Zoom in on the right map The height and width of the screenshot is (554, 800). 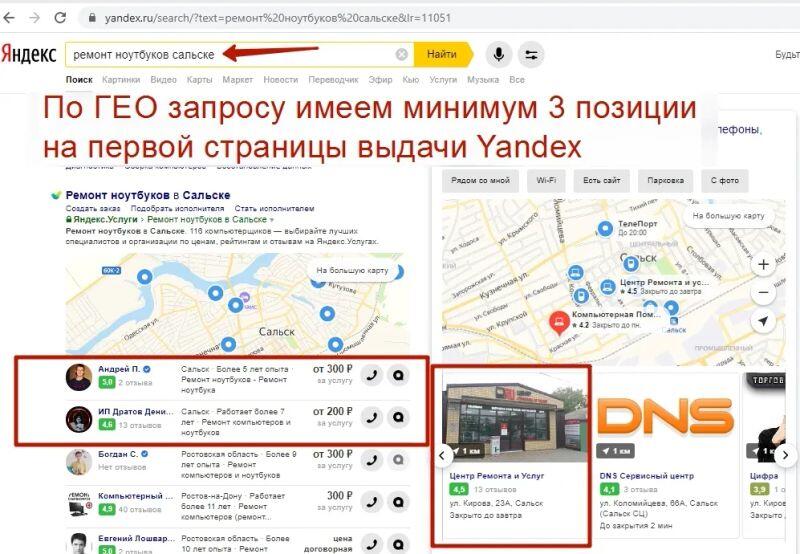pos(763,265)
